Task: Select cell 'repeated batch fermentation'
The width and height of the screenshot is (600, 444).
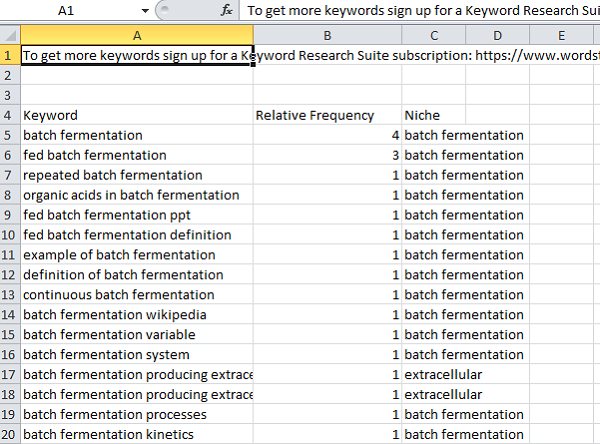Action: [x=137, y=175]
